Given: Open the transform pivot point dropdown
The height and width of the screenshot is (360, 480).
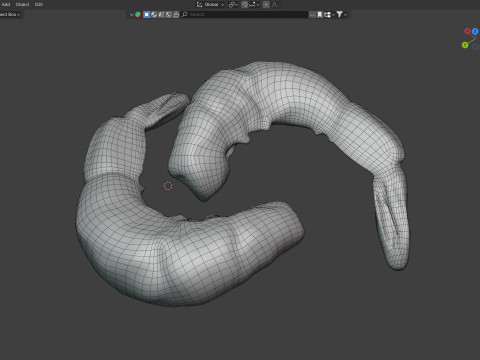Looking at the screenshot, I should (x=233, y=5).
